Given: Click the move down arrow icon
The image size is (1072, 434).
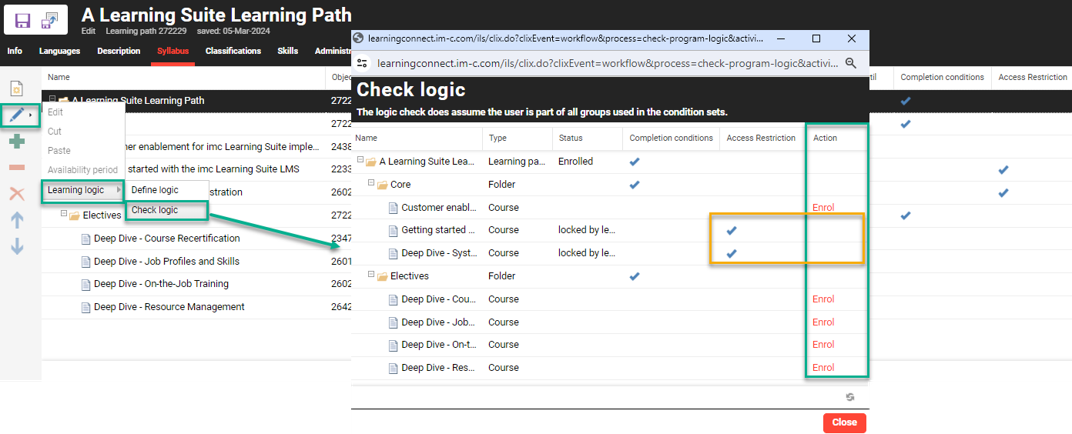Looking at the screenshot, I should [17, 246].
